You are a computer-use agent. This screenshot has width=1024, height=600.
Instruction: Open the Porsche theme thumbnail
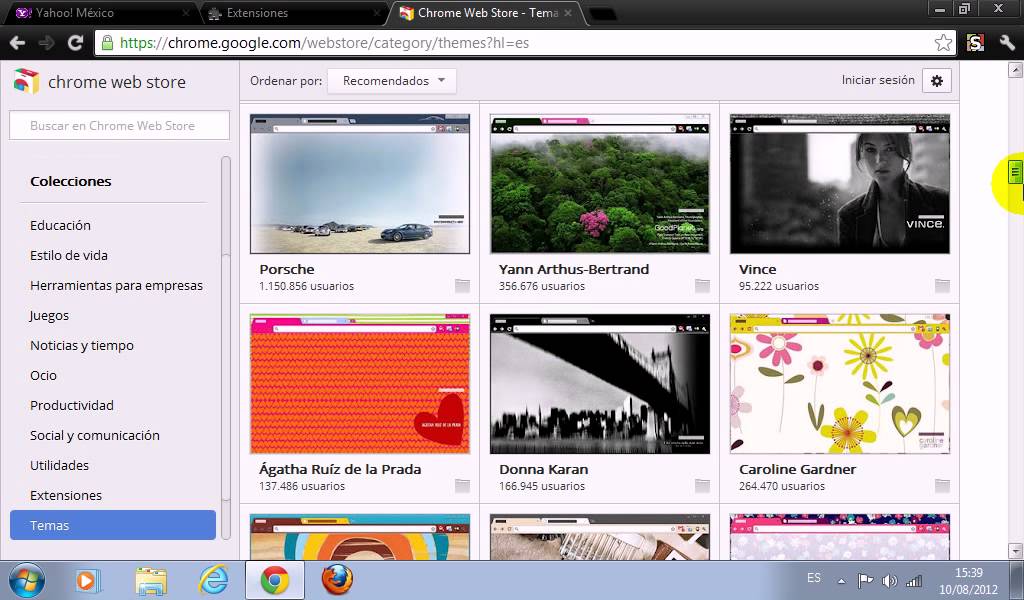click(360, 183)
